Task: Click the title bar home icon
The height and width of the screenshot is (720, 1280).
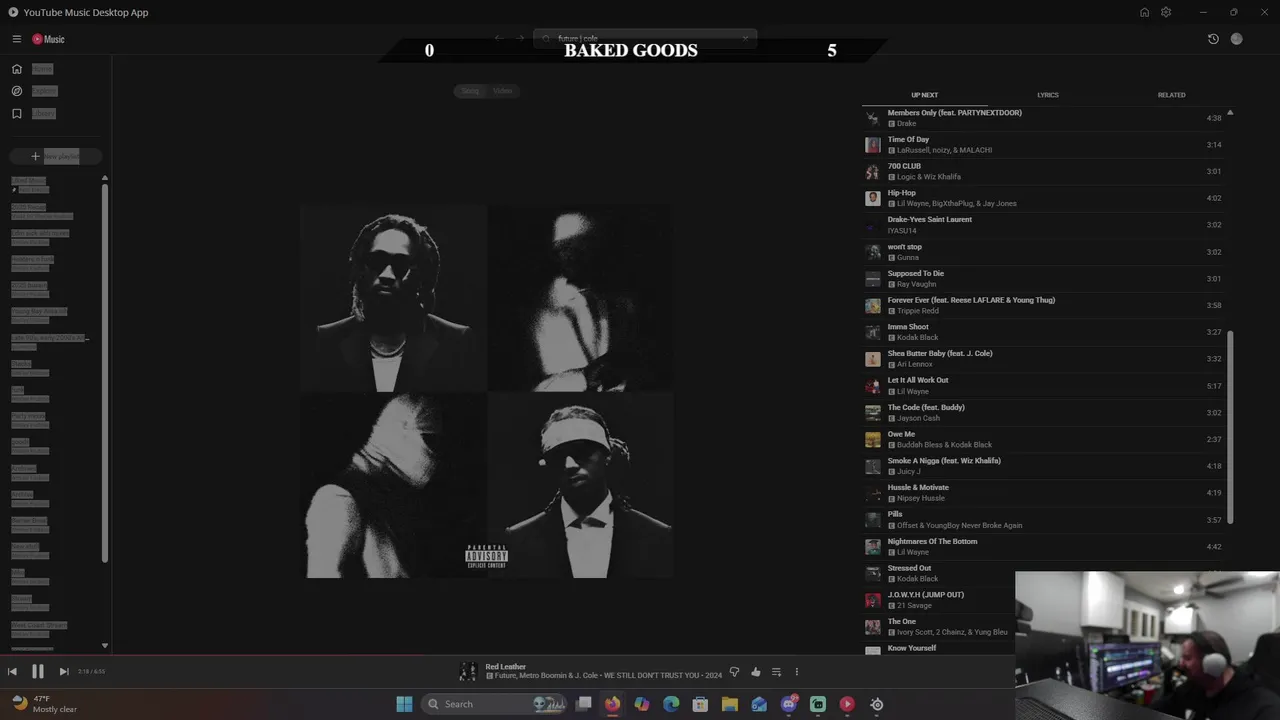Action: point(1144,12)
